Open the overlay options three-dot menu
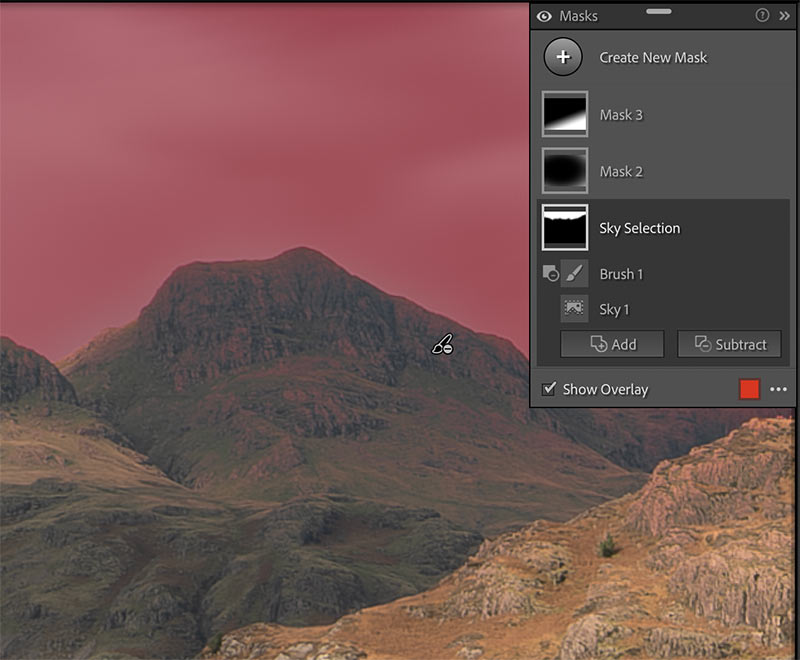Screen dimensions: 800x660 (779, 389)
